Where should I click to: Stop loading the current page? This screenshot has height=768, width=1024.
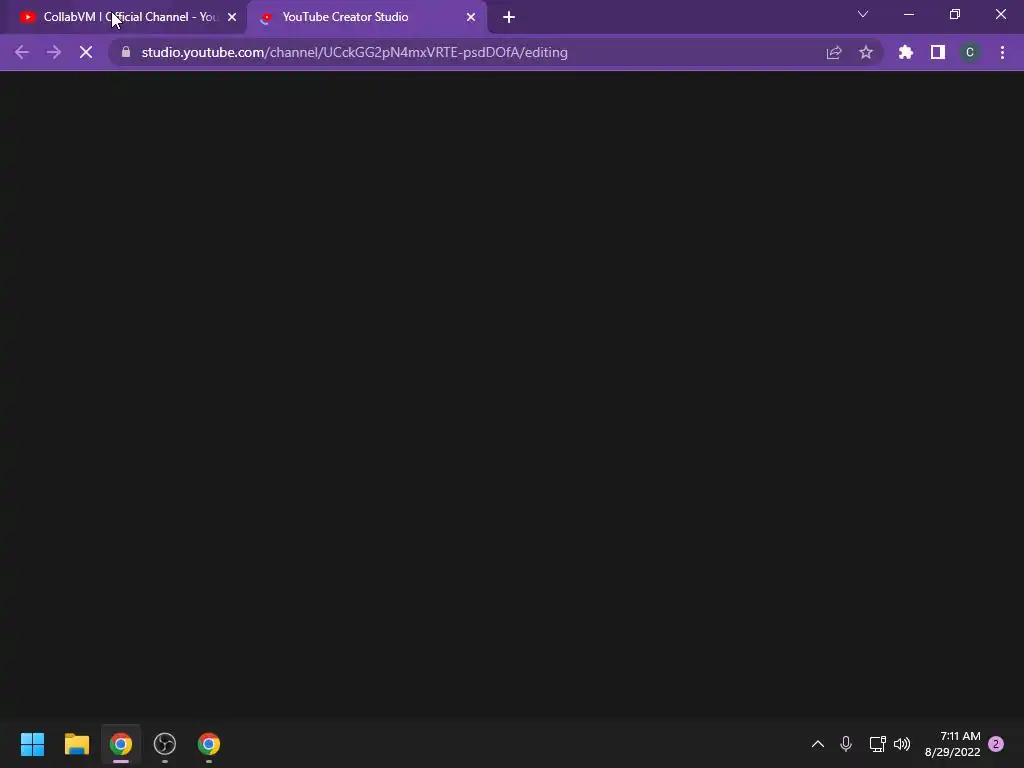(86, 52)
